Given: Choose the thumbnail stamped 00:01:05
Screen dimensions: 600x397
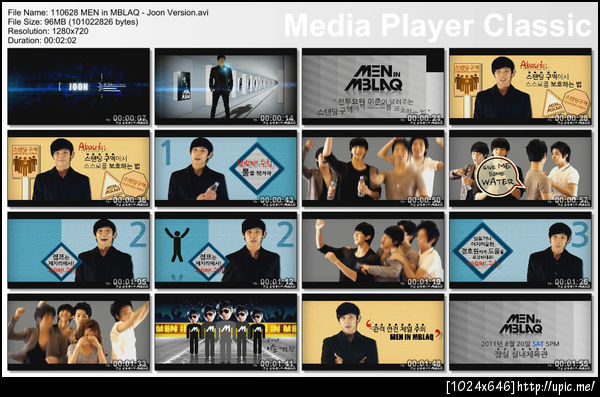Looking at the screenshot, I should click(78, 250).
